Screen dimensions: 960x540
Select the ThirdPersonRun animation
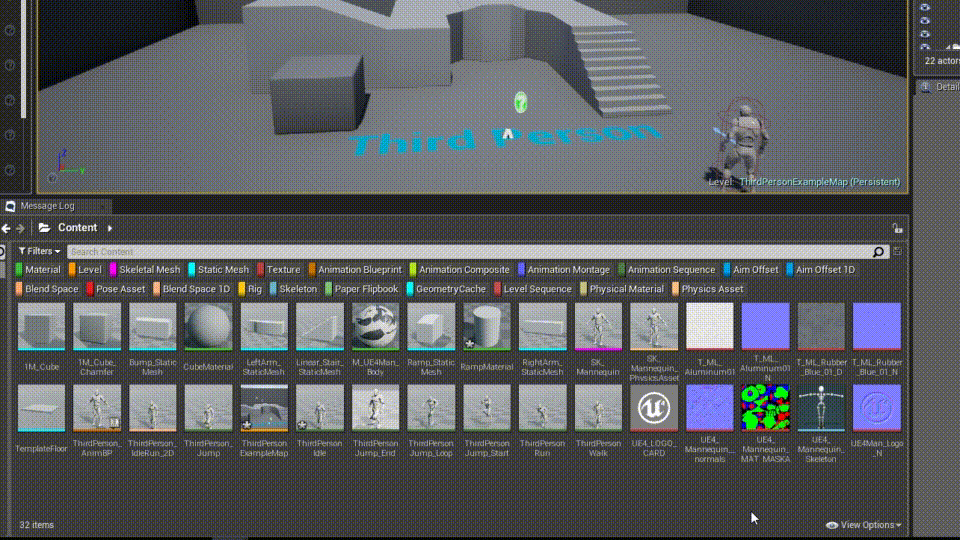542,421
